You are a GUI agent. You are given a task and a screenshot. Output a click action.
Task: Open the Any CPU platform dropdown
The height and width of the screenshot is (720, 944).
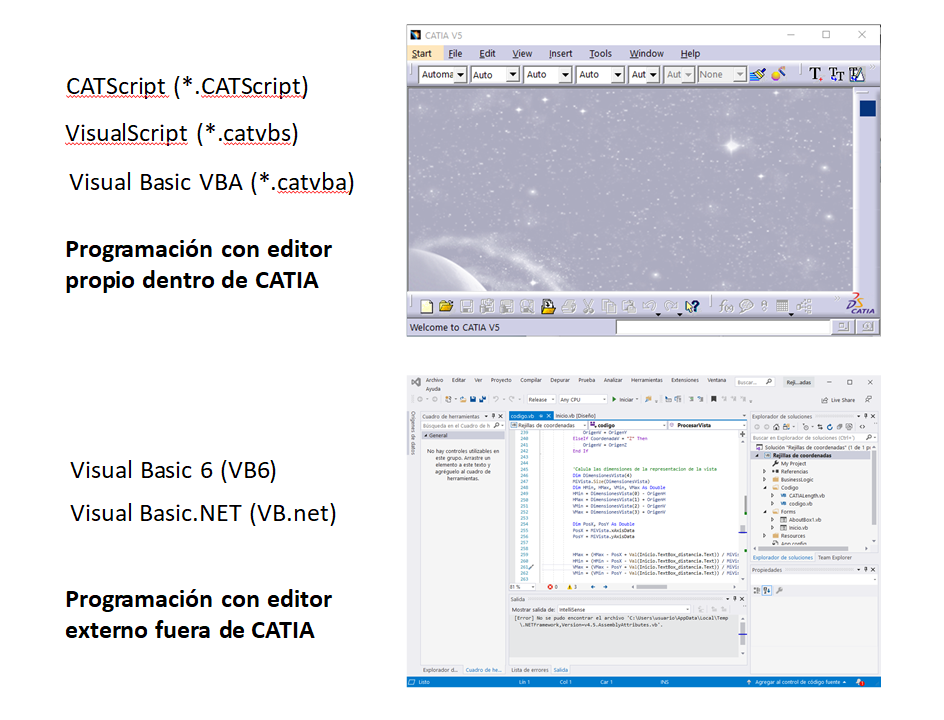coord(582,398)
